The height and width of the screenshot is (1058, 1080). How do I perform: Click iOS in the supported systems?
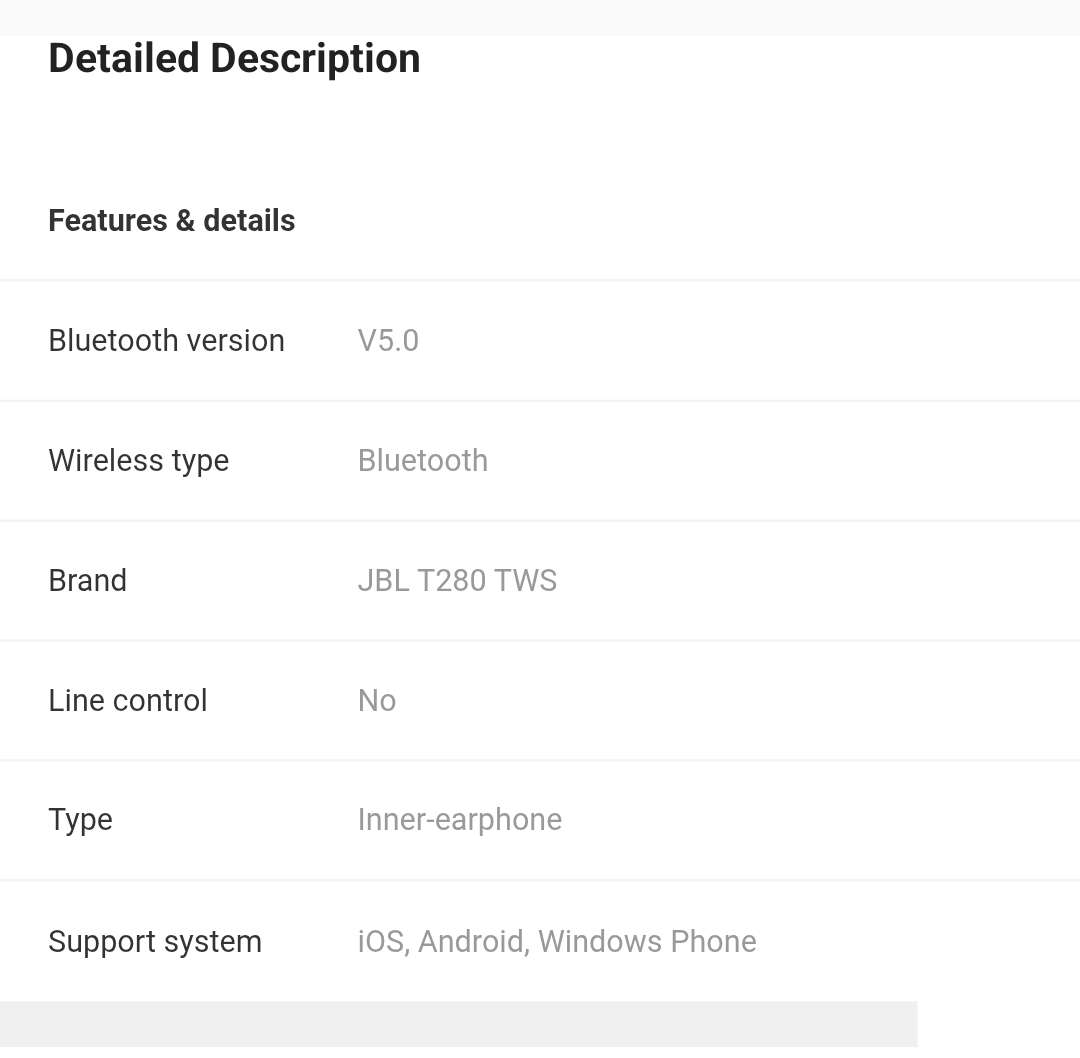pos(380,941)
